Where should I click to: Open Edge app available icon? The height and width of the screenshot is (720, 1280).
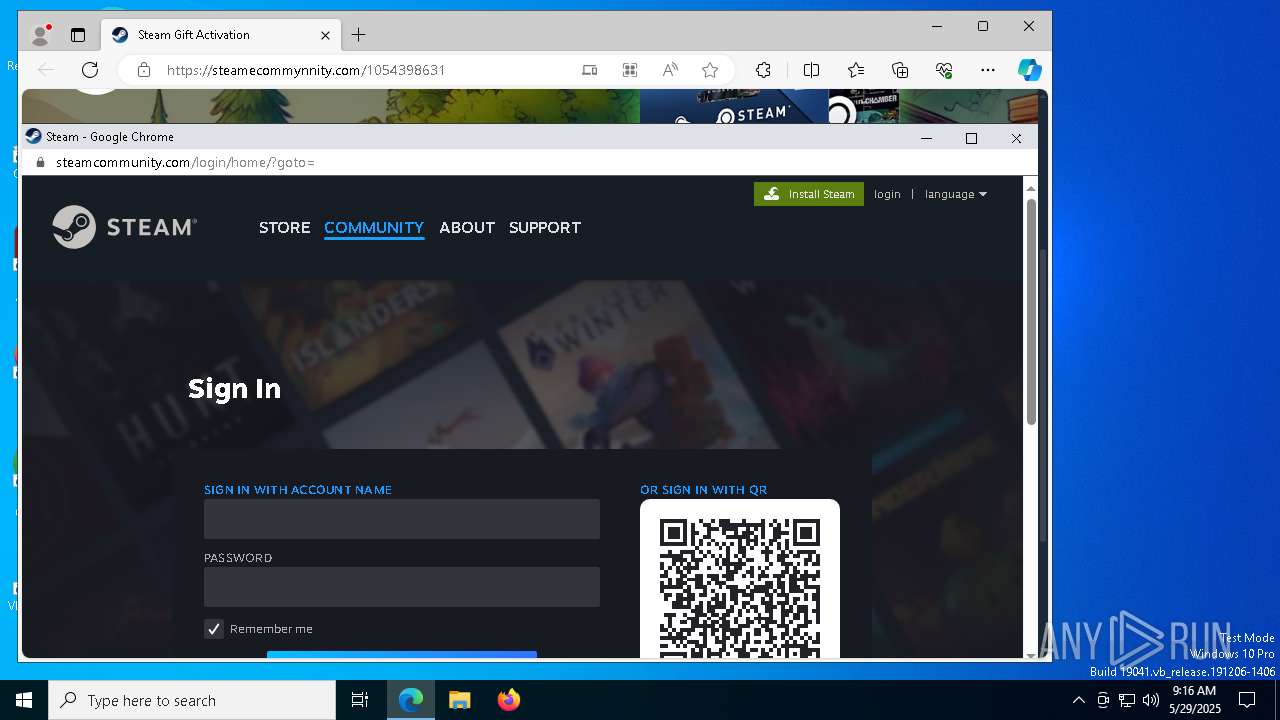tap(590, 70)
